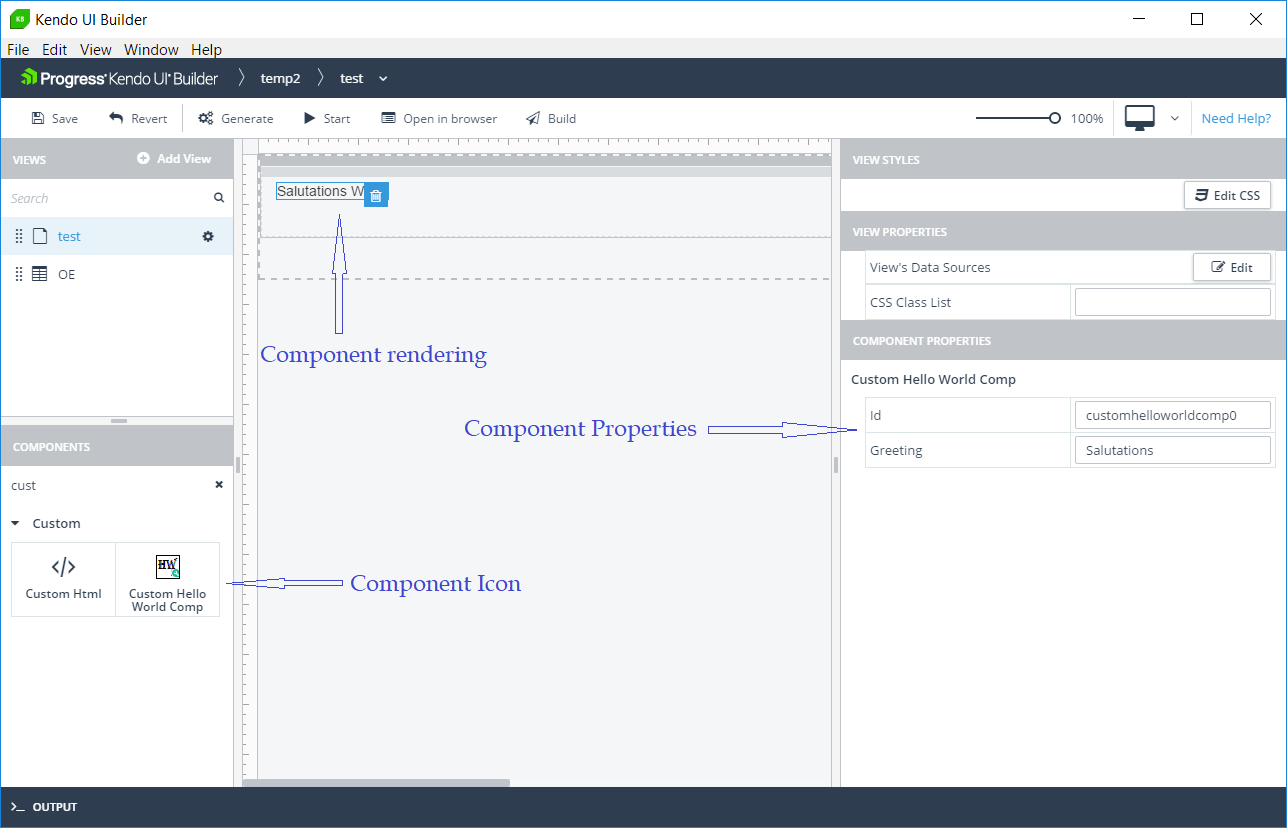Click the Edit CSS button
The height and width of the screenshot is (828, 1287).
(x=1227, y=195)
